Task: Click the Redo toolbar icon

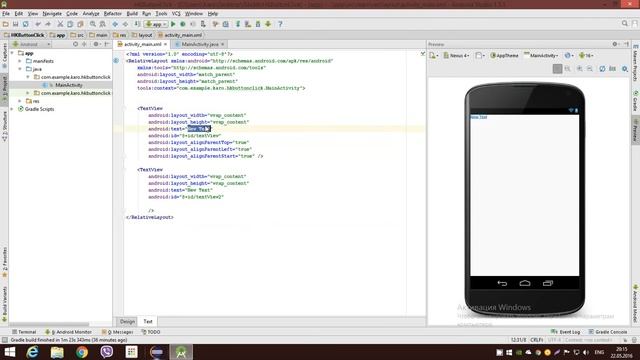Action: click(48, 24)
